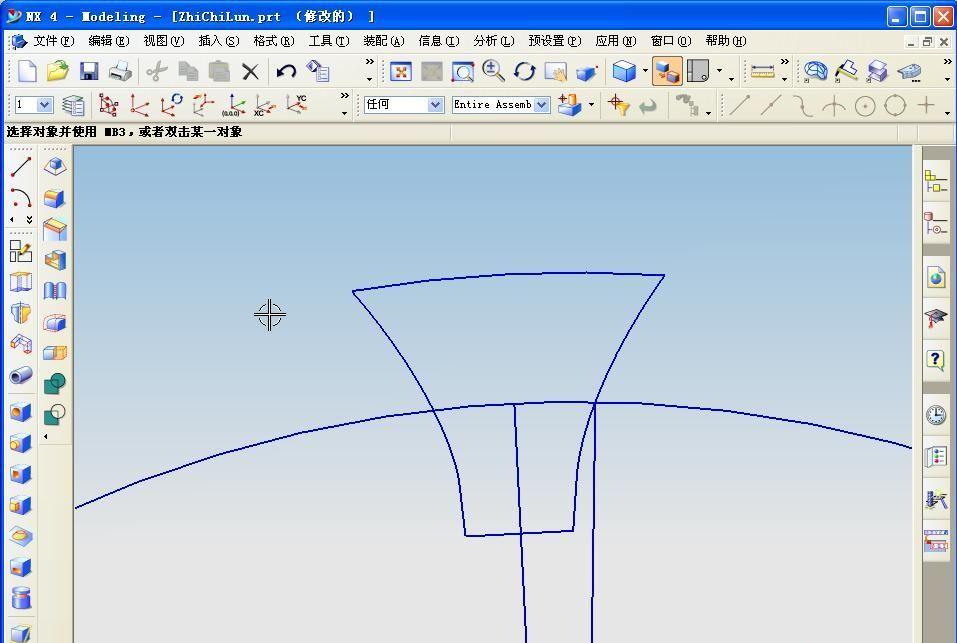Click the Fit view icon
Image resolution: width=957 pixels, height=643 pixels.
[x=401, y=71]
